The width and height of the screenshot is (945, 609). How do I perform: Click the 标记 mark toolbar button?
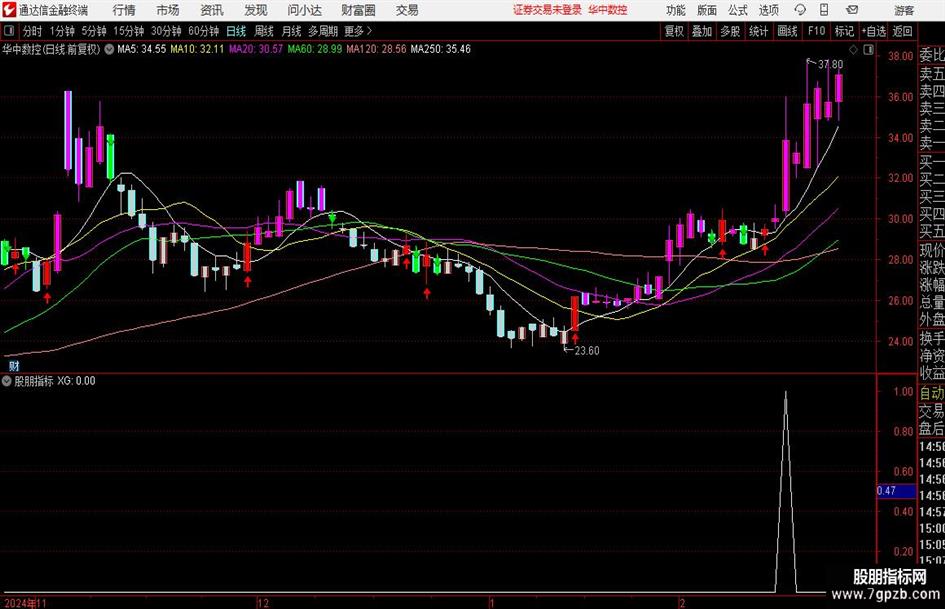click(844, 31)
